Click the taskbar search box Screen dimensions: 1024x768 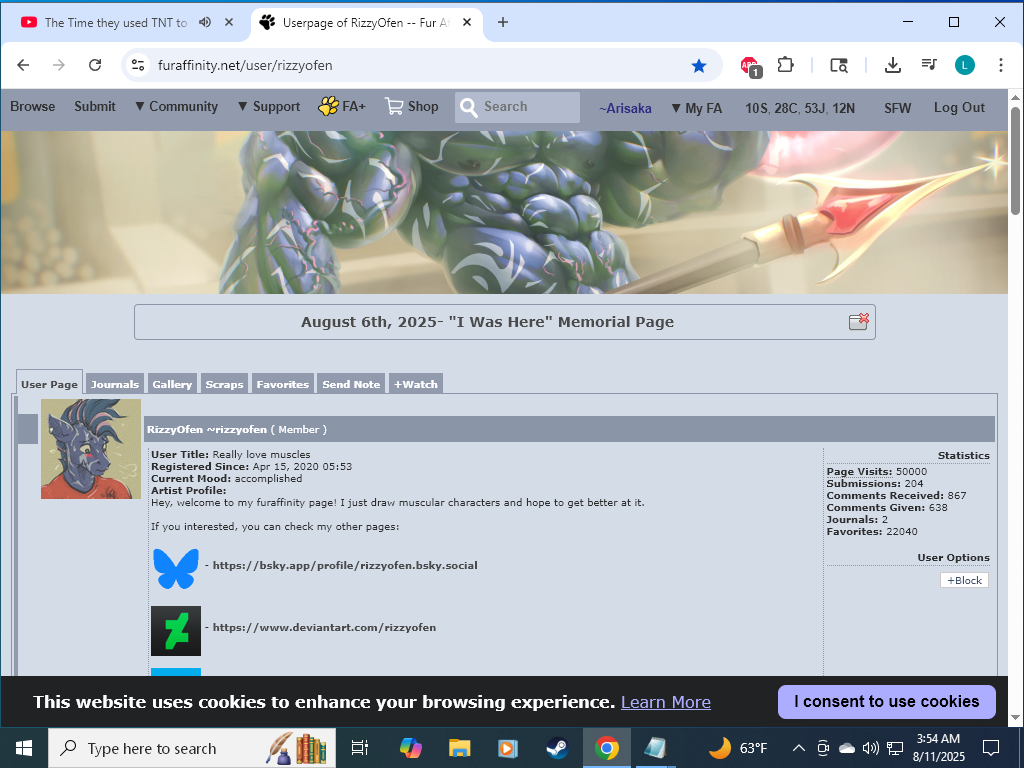click(x=192, y=748)
